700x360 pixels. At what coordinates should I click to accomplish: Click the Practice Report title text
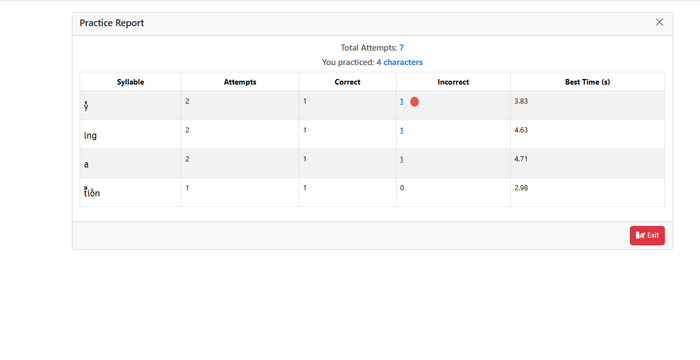[x=112, y=23]
